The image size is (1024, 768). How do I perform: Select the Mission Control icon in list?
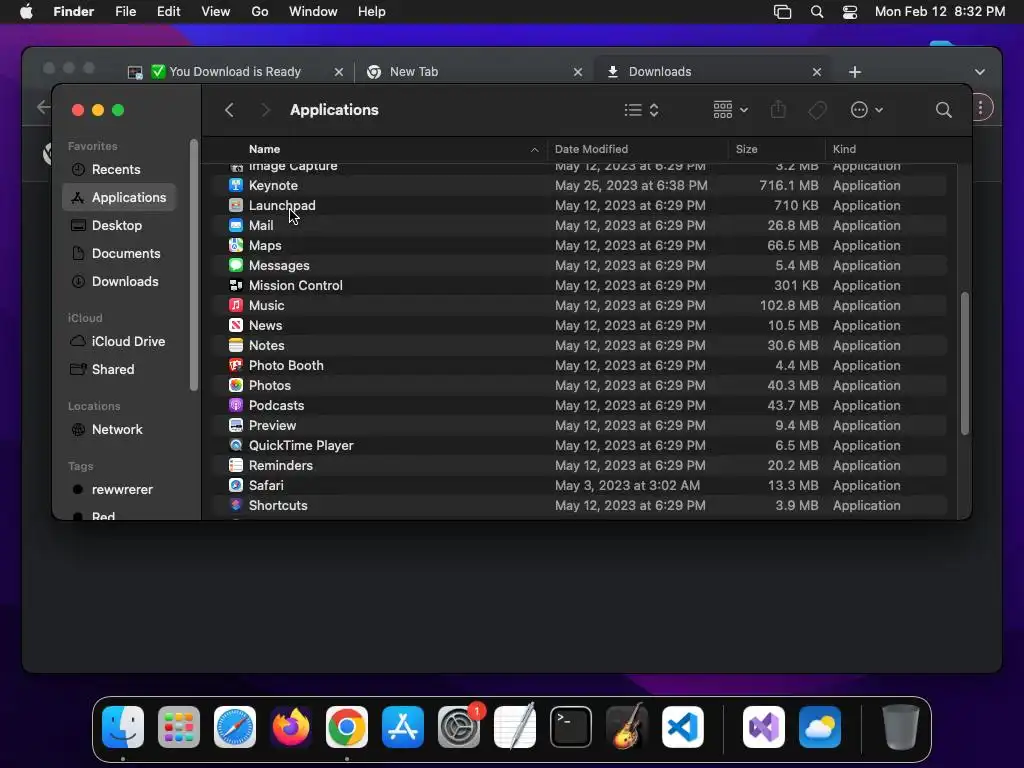[x=236, y=285]
